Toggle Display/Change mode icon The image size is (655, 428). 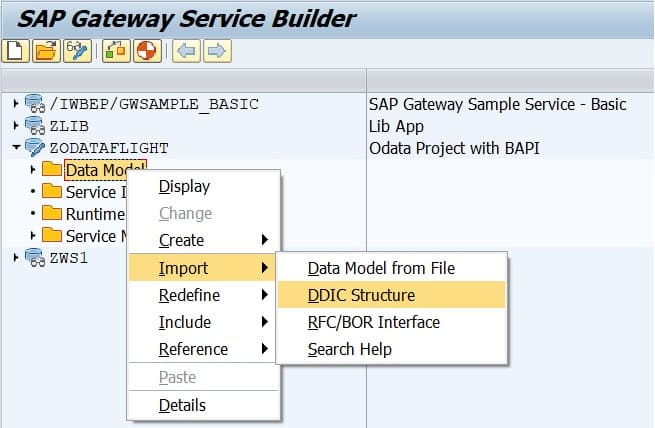[x=76, y=50]
